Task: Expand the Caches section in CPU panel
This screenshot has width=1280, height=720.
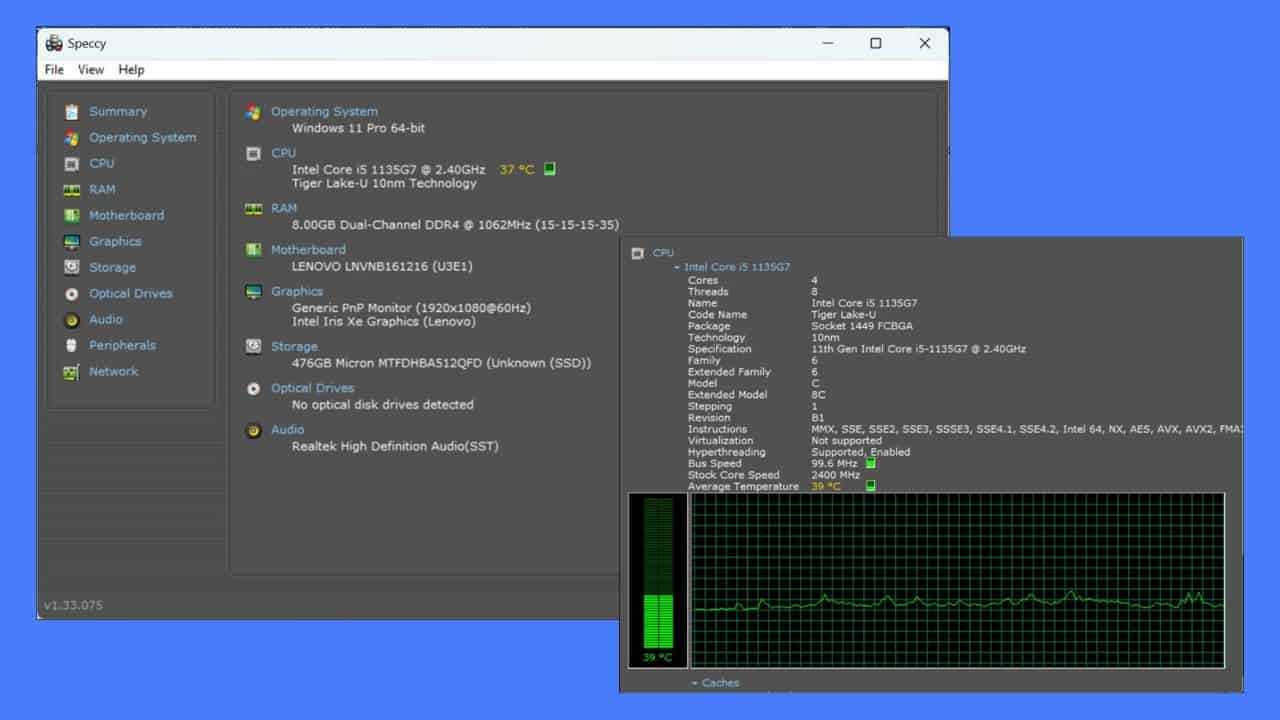Action: (x=695, y=683)
